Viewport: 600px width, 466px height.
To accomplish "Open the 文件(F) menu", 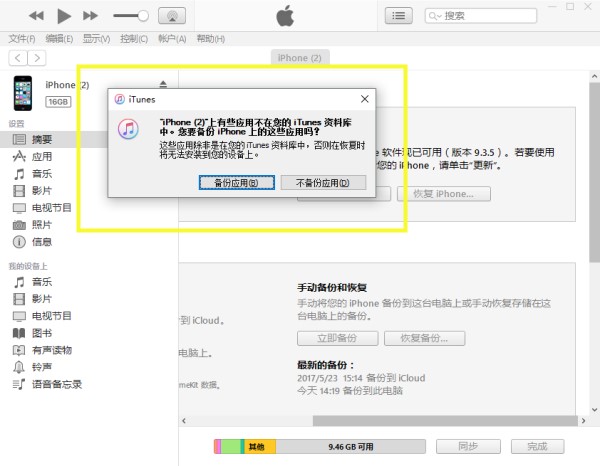I will (22, 39).
